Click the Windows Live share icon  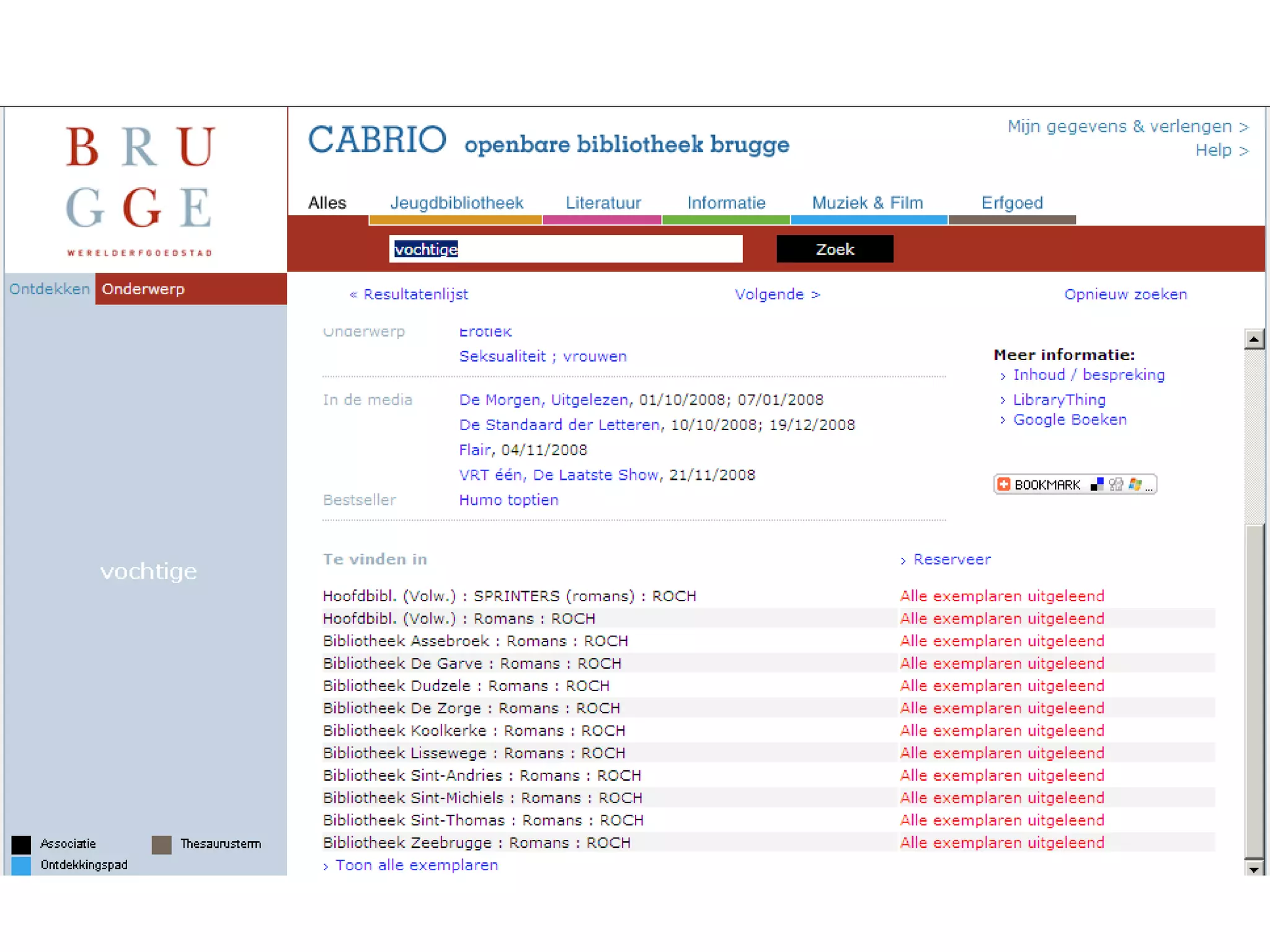[1135, 484]
